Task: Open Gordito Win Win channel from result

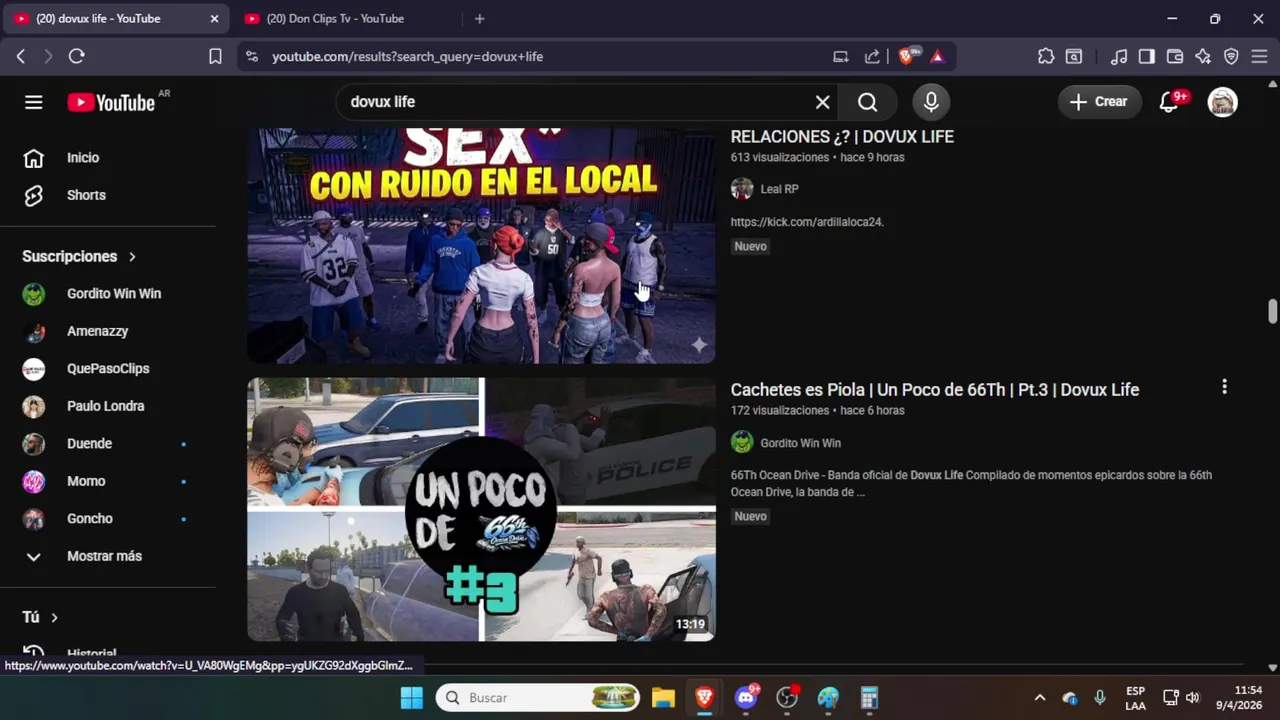Action: point(800,443)
